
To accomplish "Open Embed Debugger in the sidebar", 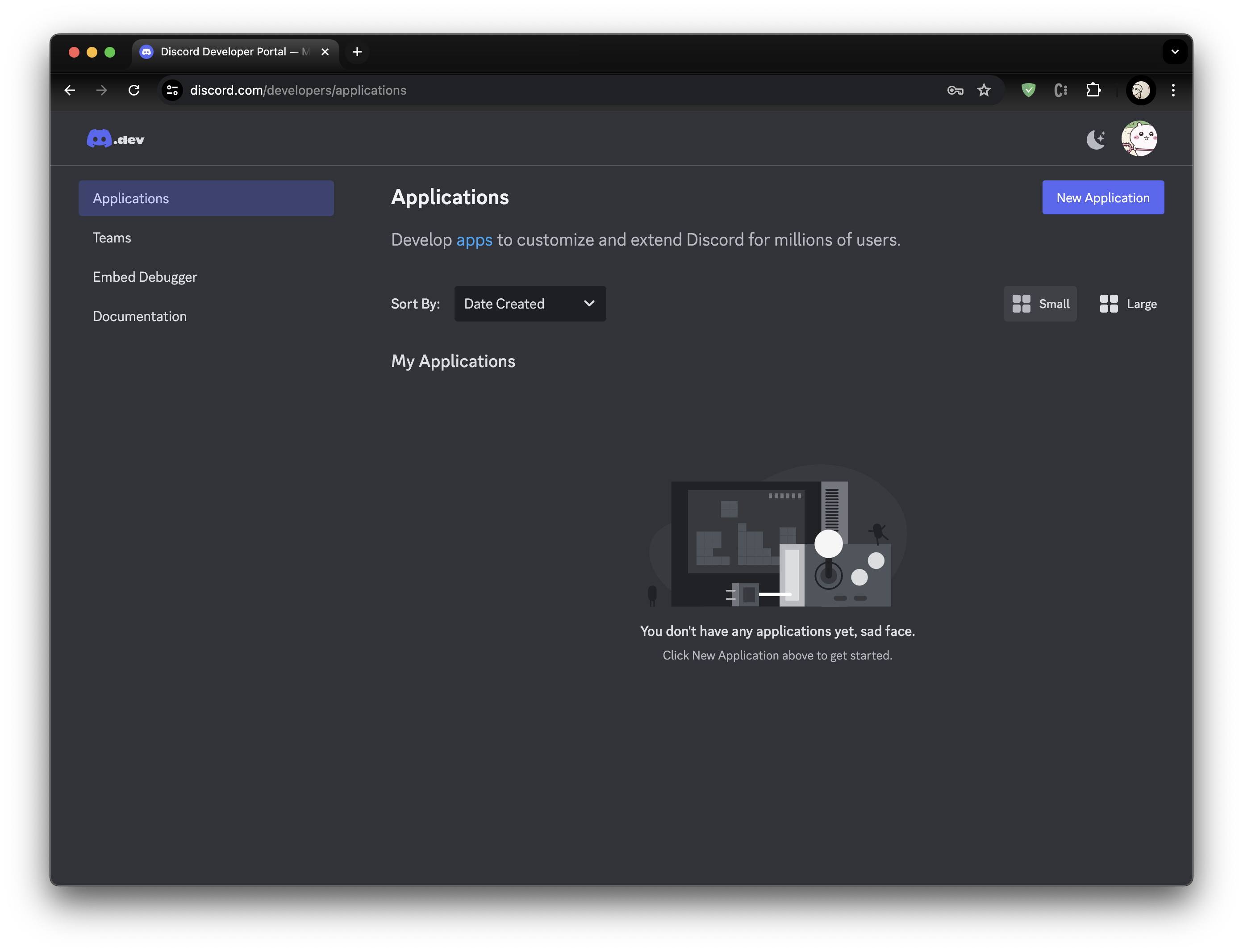I will [x=145, y=277].
